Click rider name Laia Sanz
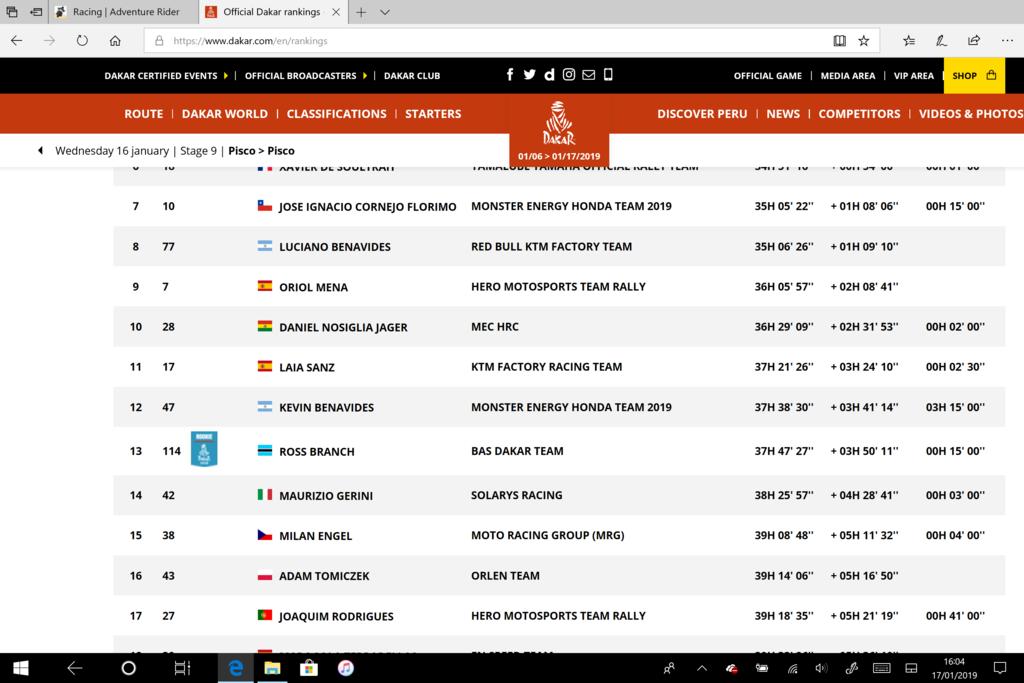Viewport: 1024px width, 683px height. point(307,368)
